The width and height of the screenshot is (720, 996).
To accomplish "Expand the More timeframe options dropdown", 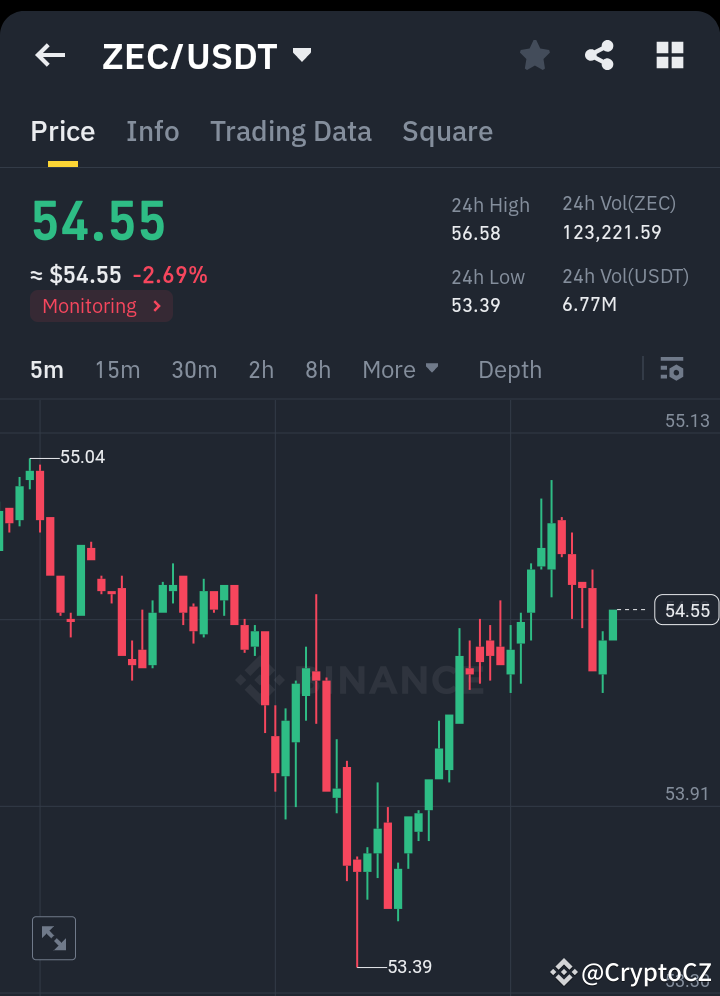I will tap(400, 369).
